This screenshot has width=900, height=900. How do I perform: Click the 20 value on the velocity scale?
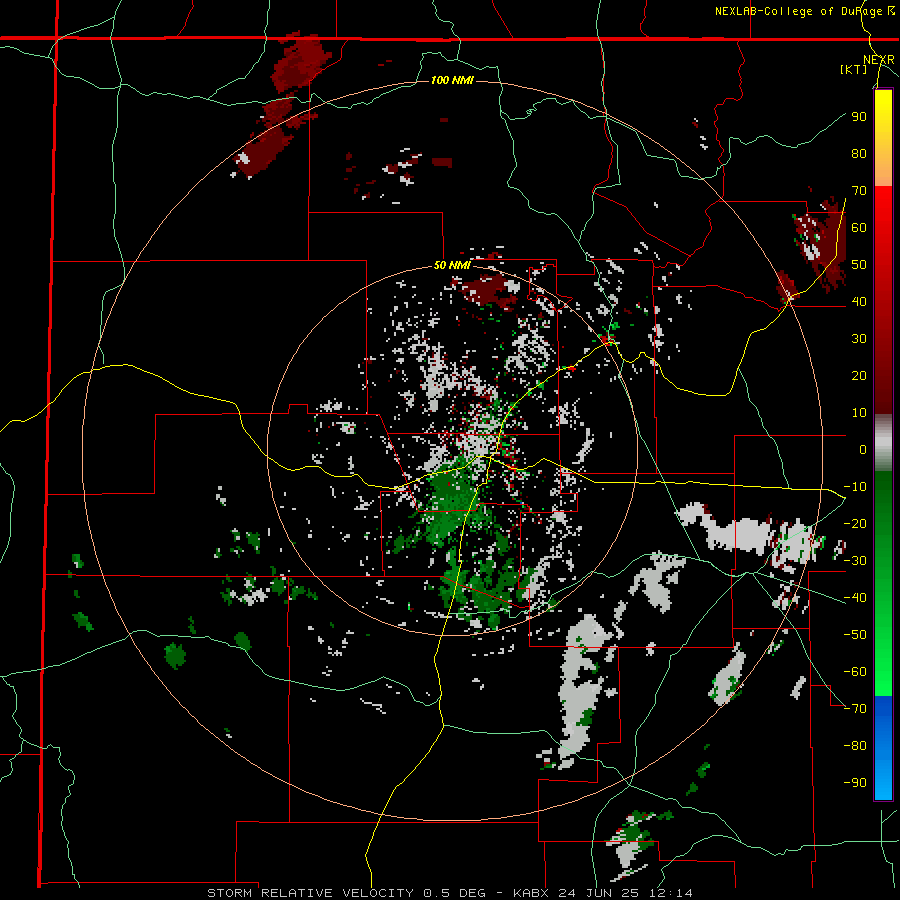coord(859,375)
